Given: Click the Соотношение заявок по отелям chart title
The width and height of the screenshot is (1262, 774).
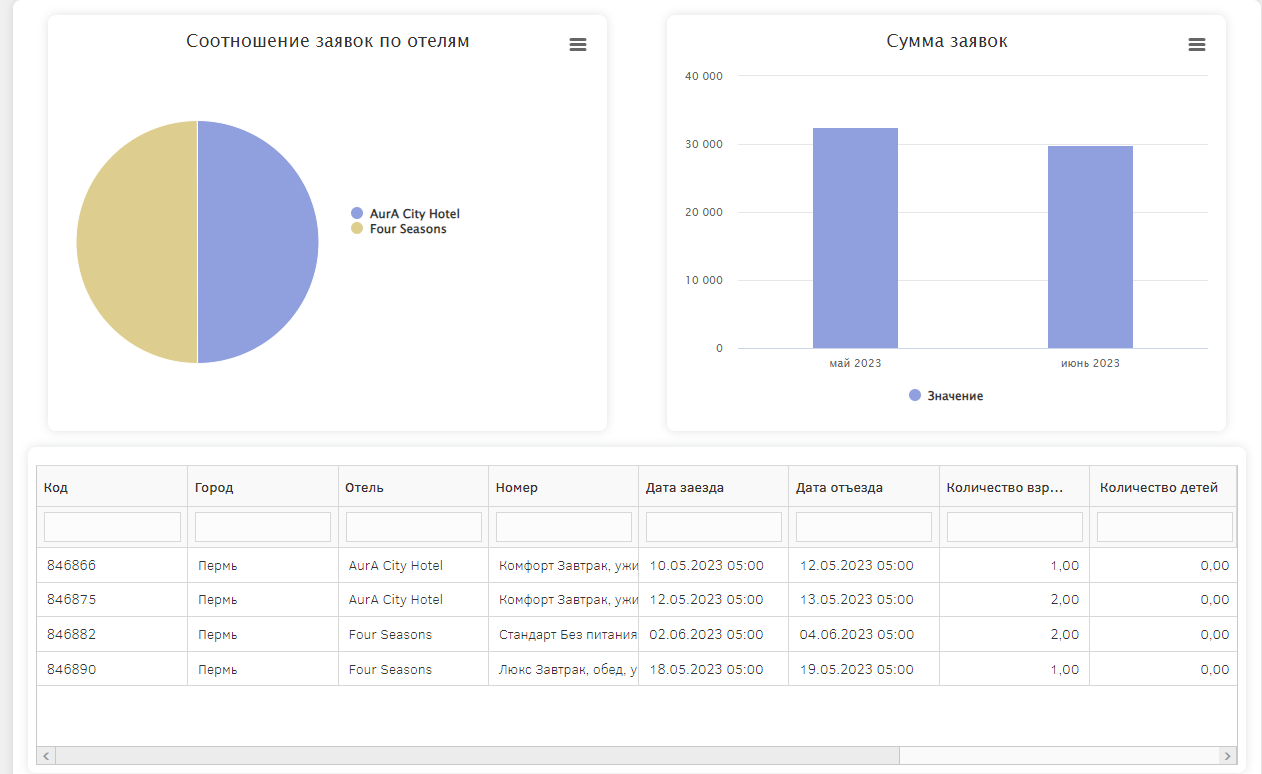Looking at the screenshot, I should pyautogui.click(x=328, y=41).
